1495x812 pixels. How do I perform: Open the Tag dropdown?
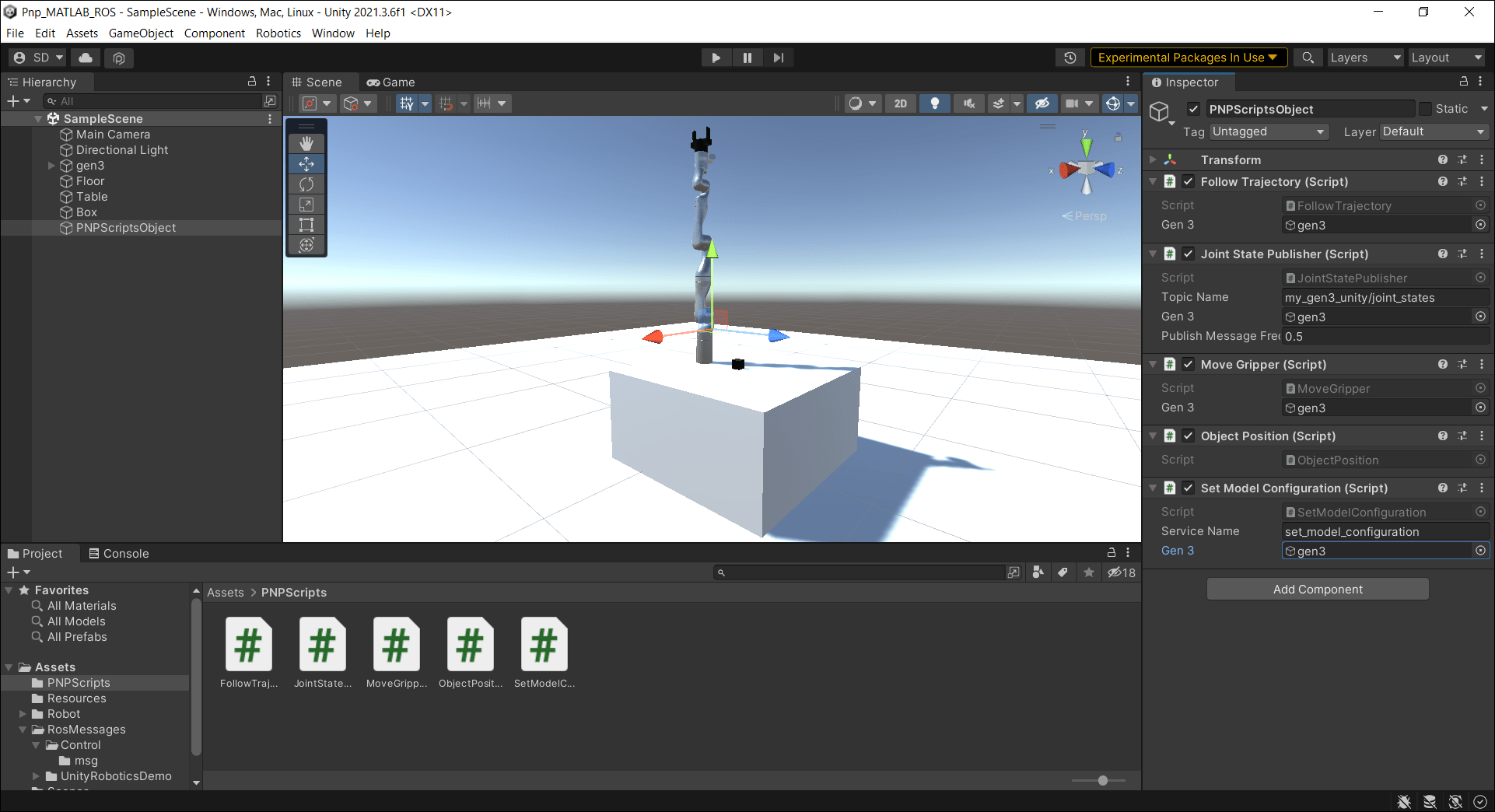[x=1269, y=132]
